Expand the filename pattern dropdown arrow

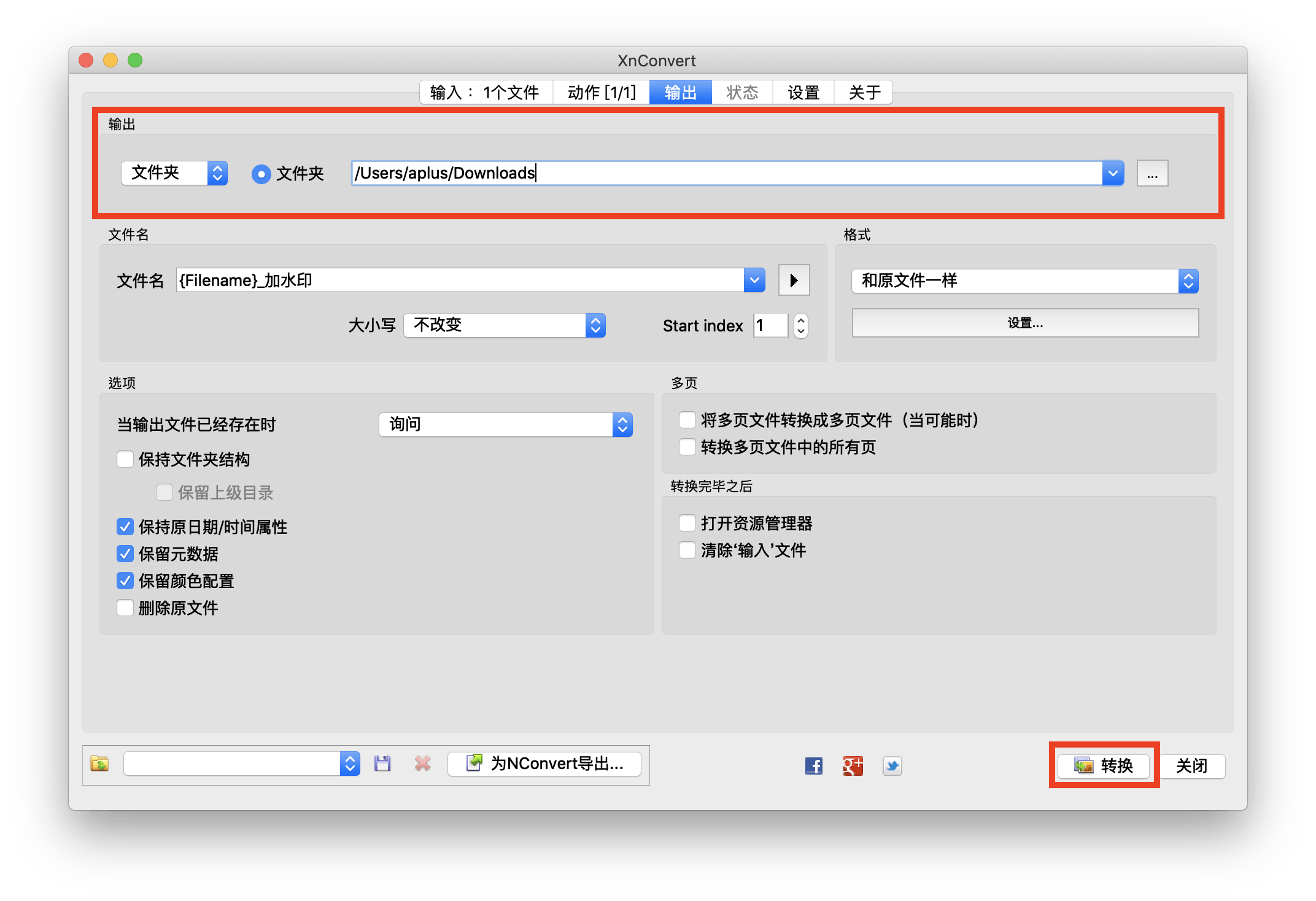tap(754, 280)
